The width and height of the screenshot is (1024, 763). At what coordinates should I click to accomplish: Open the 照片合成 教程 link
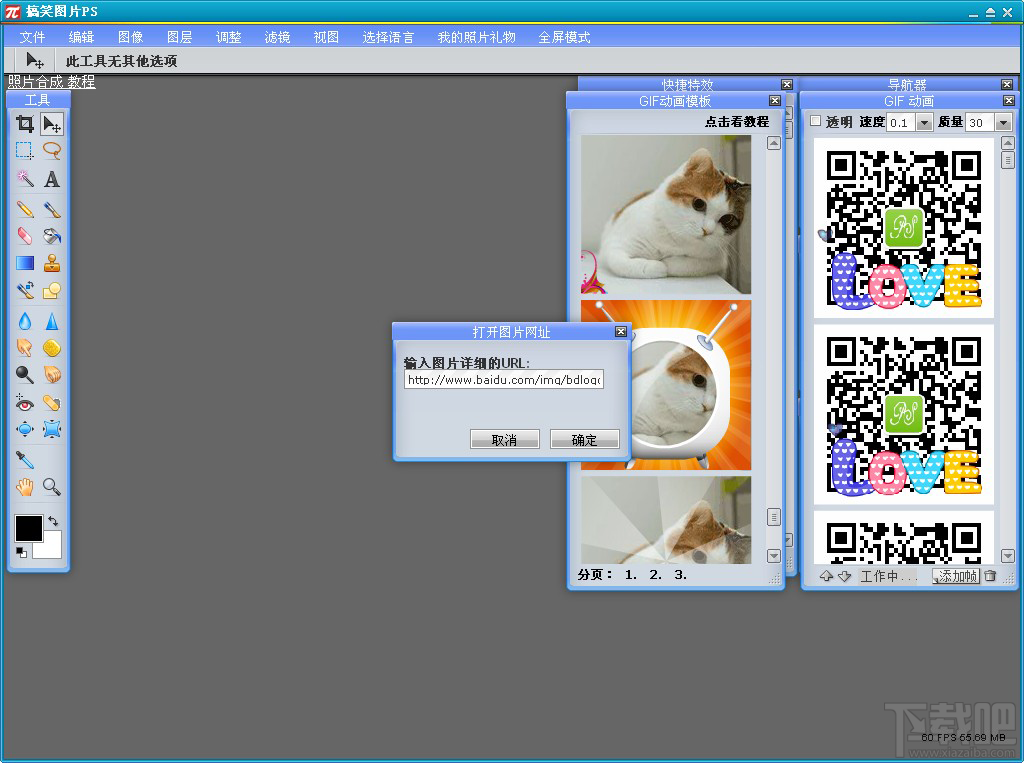[52, 82]
